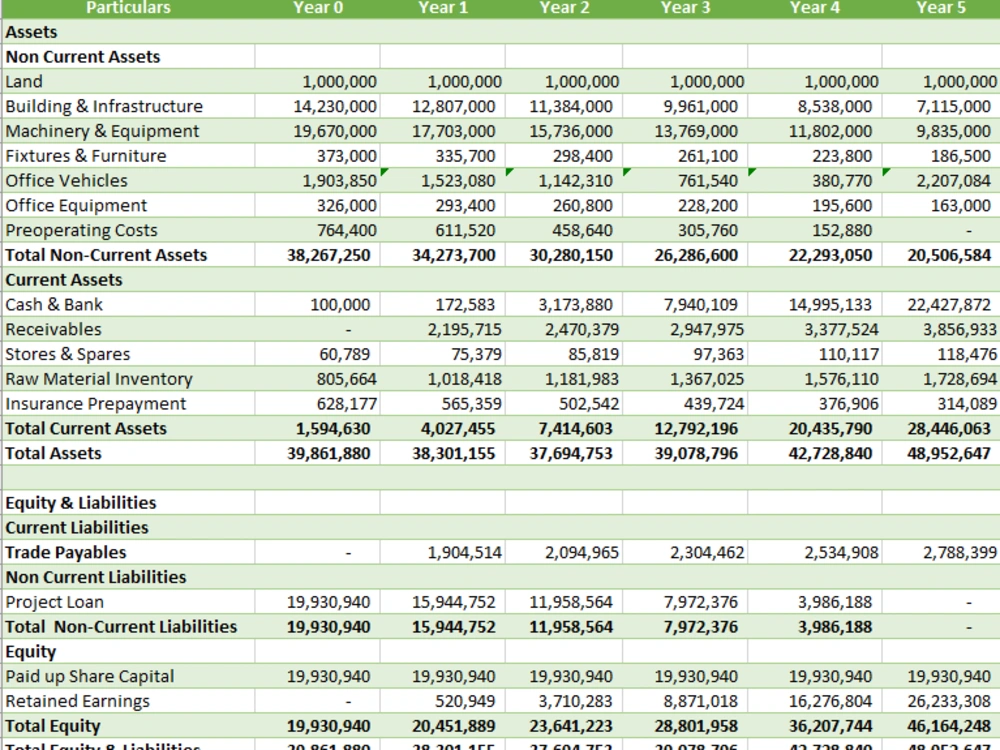The image size is (1000, 750).
Task: Click the Year 5 column header
Action: click(x=941, y=8)
